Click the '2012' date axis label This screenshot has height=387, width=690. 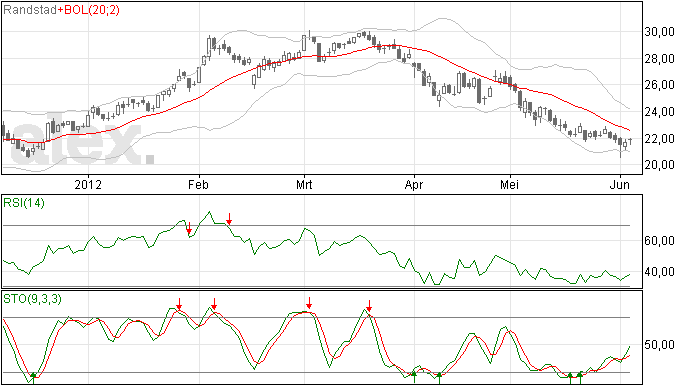tap(88, 184)
